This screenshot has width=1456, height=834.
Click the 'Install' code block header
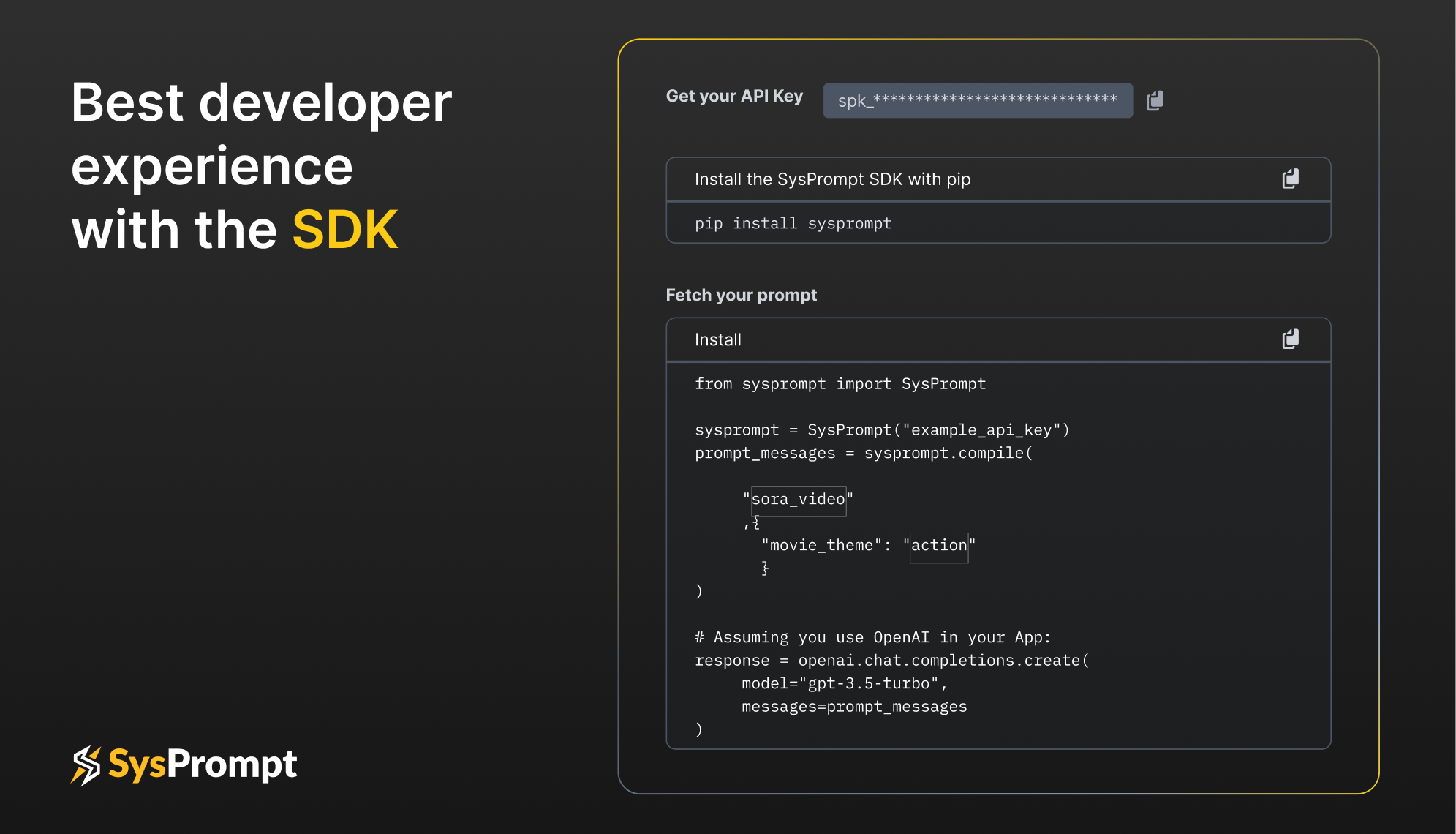coord(717,339)
